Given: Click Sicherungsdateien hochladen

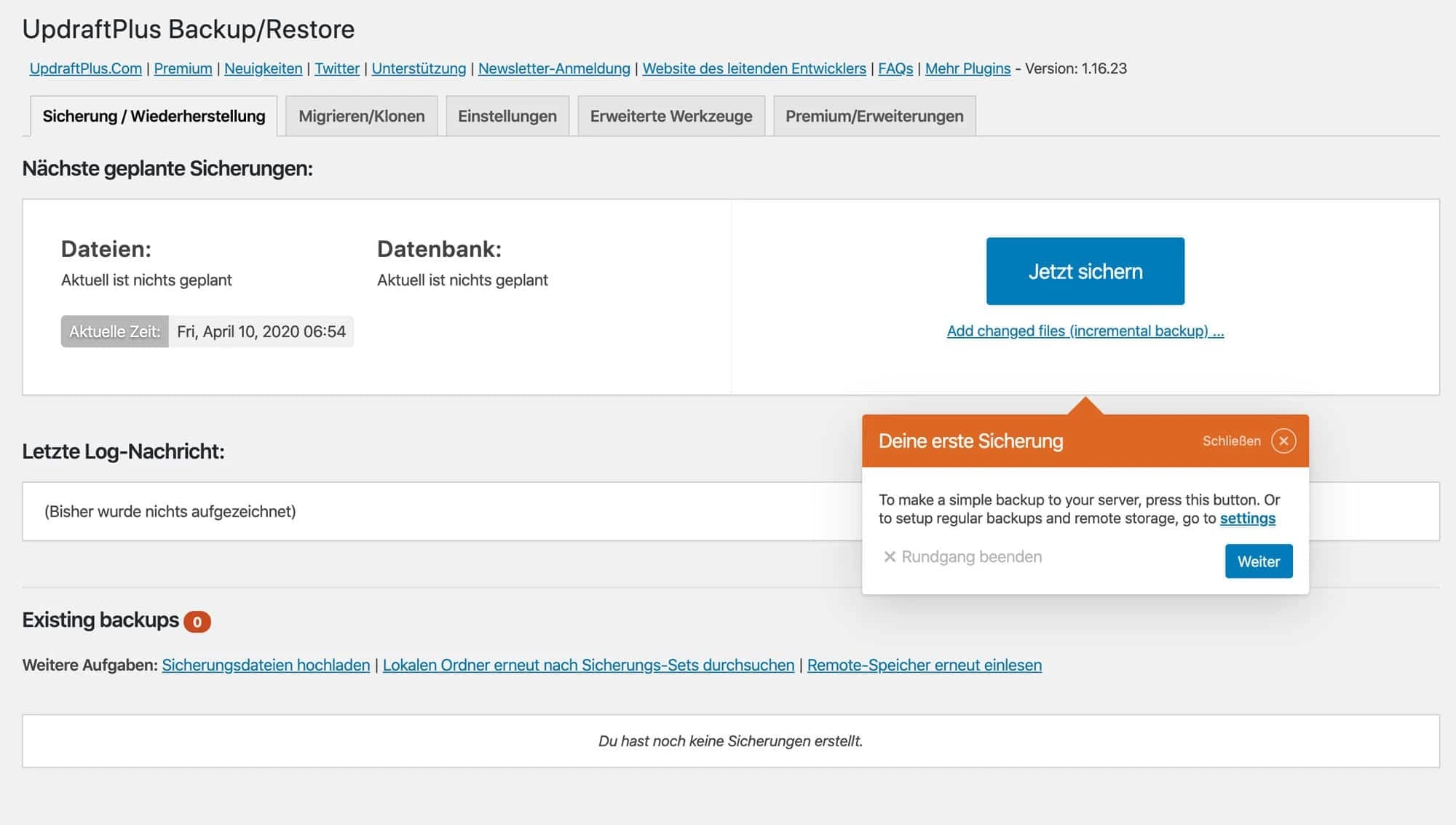Looking at the screenshot, I should [265, 665].
